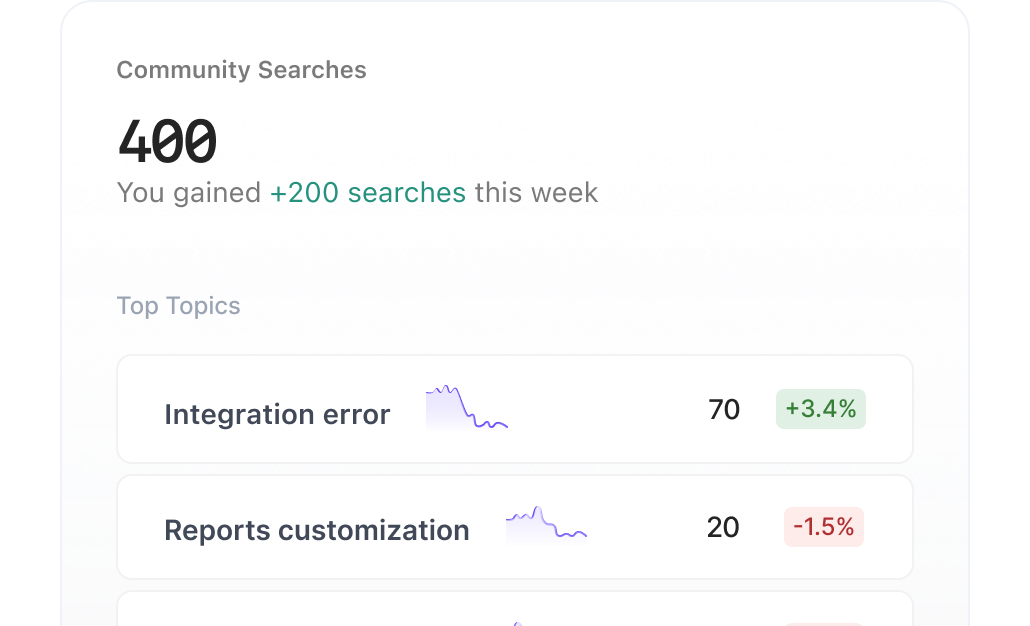
Task: Click the partially visible third row sparkline
Action: click(x=517, y=622)
